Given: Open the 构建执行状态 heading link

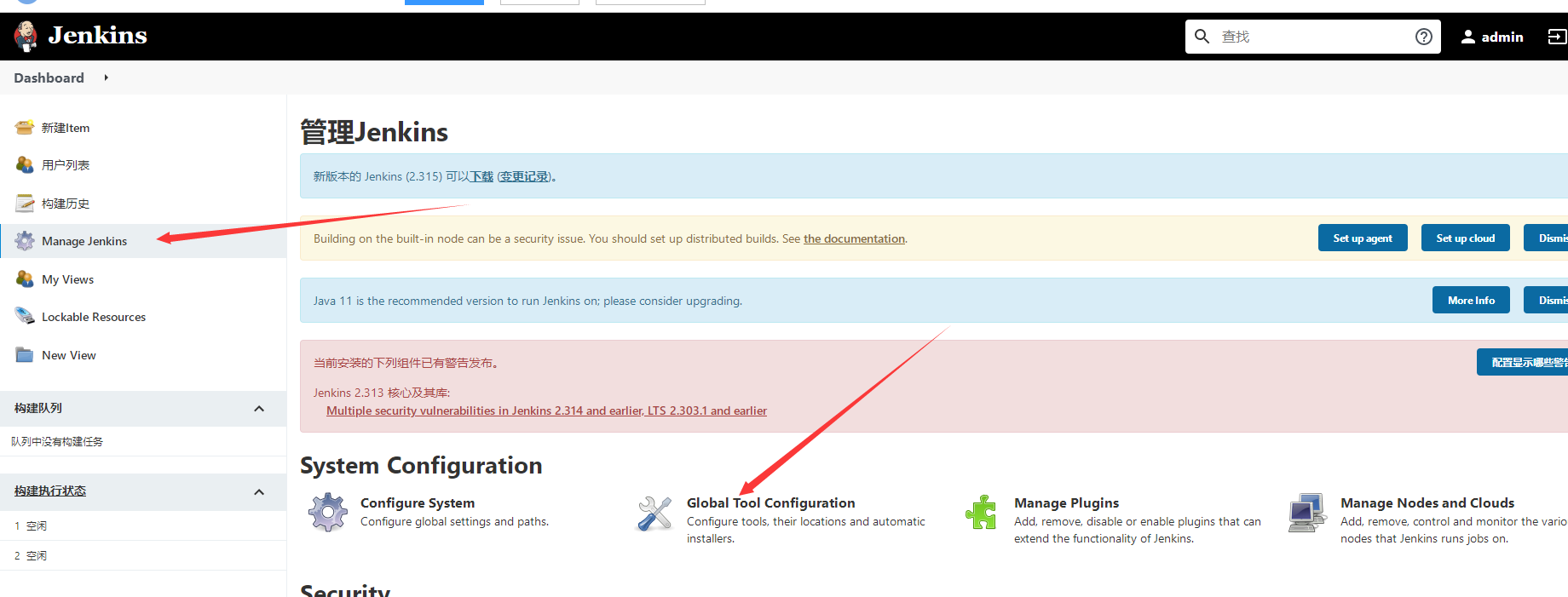Looking at the screenshot, I should pyautogui.click(x=50, y=491).
